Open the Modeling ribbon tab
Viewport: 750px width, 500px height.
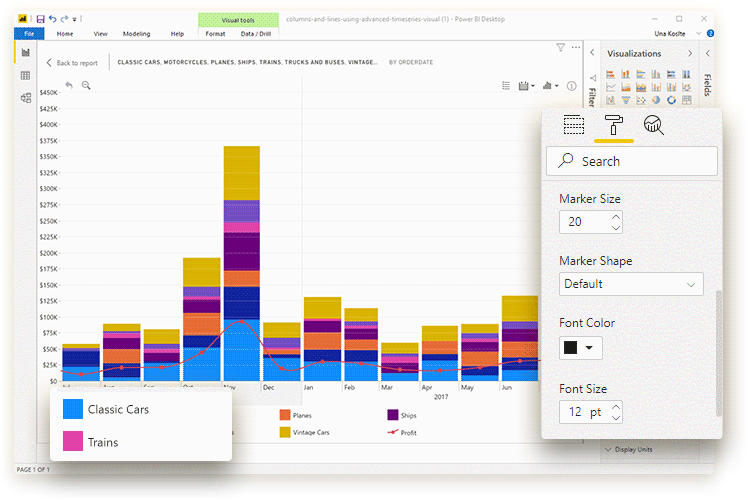pos(136,34)
